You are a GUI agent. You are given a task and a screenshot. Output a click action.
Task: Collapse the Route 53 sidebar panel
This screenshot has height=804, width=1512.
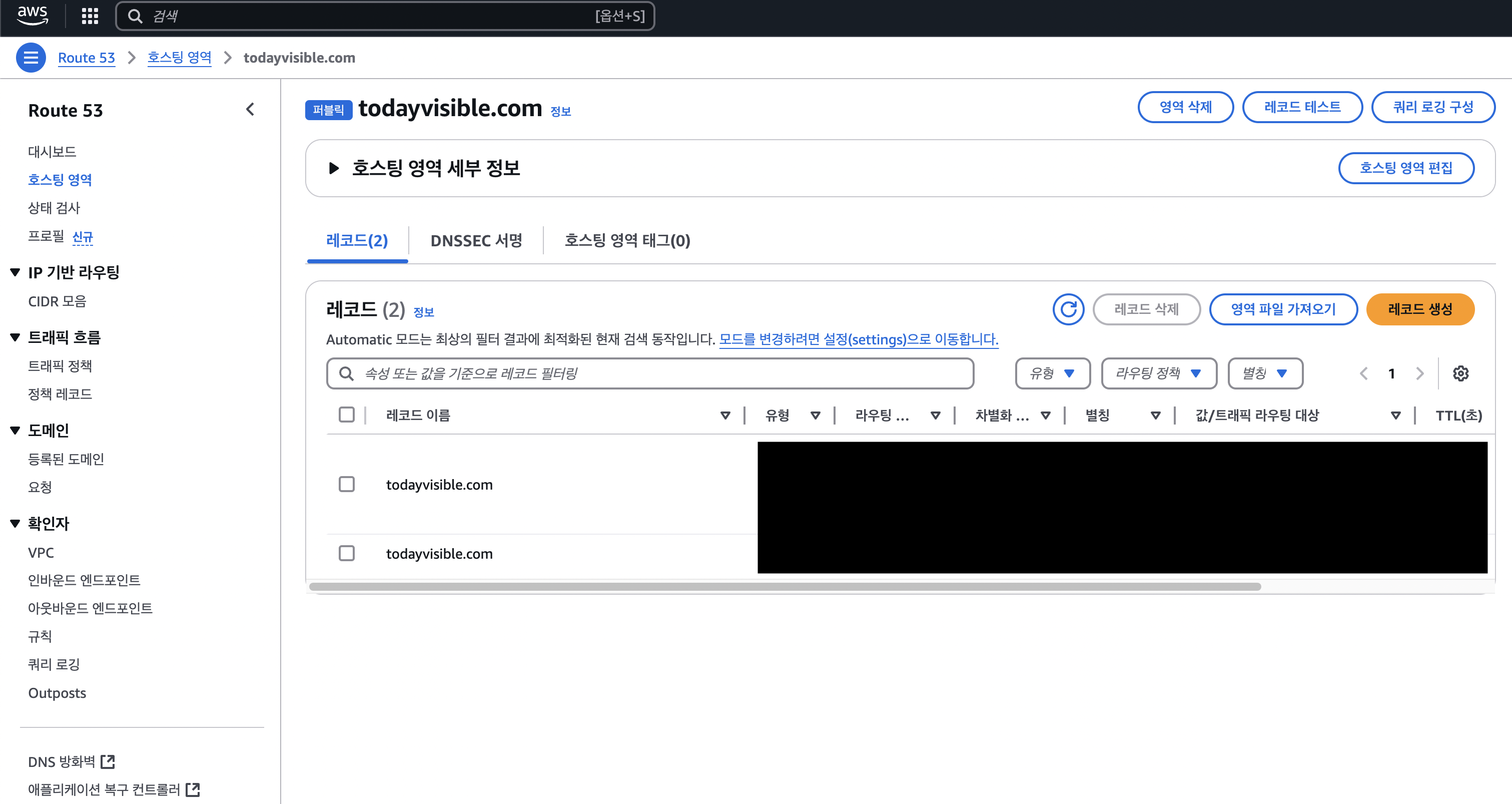[251, 109]
